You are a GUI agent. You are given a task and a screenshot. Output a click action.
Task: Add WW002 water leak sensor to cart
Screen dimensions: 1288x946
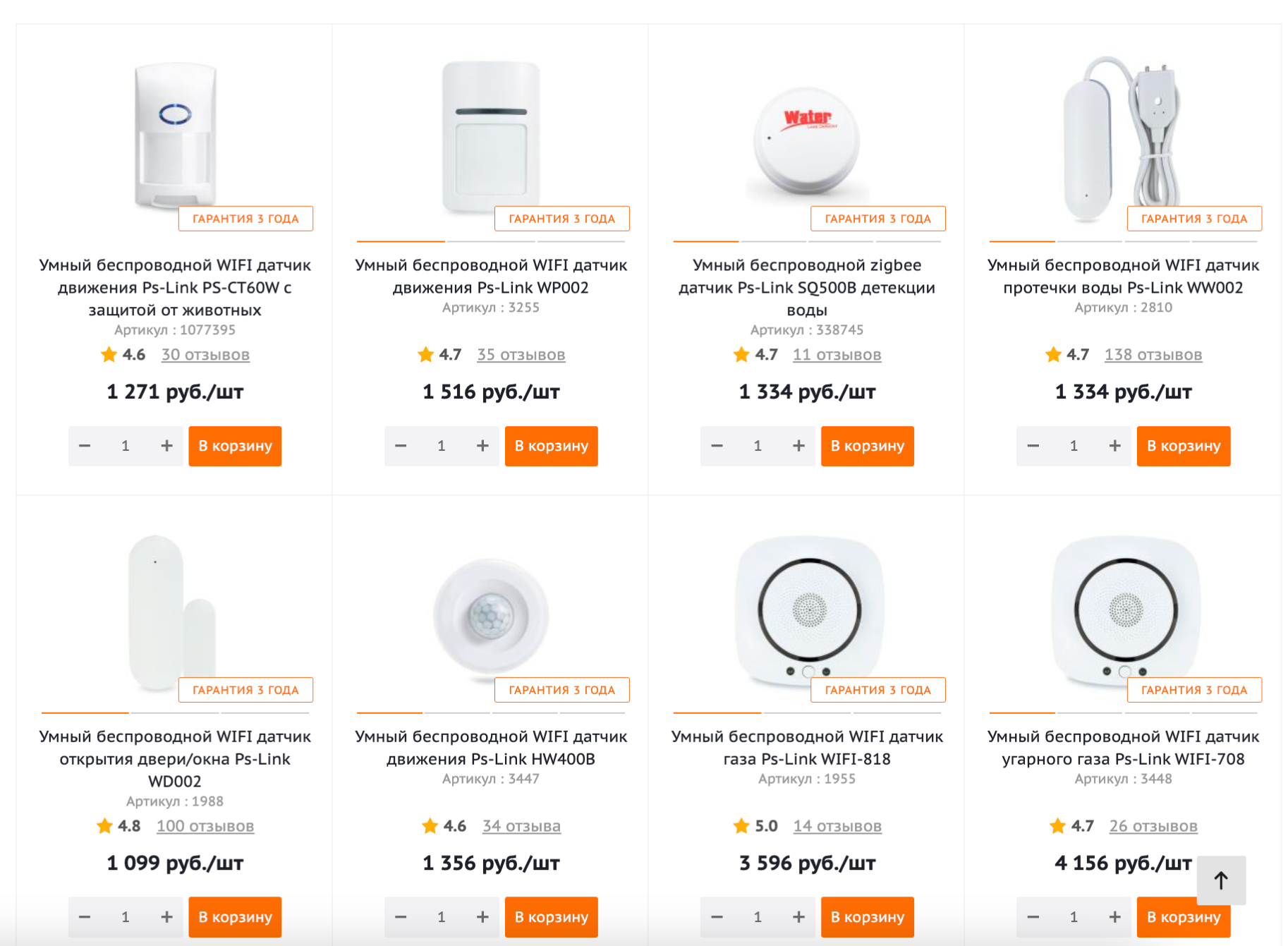click(x=1184, y=446)
